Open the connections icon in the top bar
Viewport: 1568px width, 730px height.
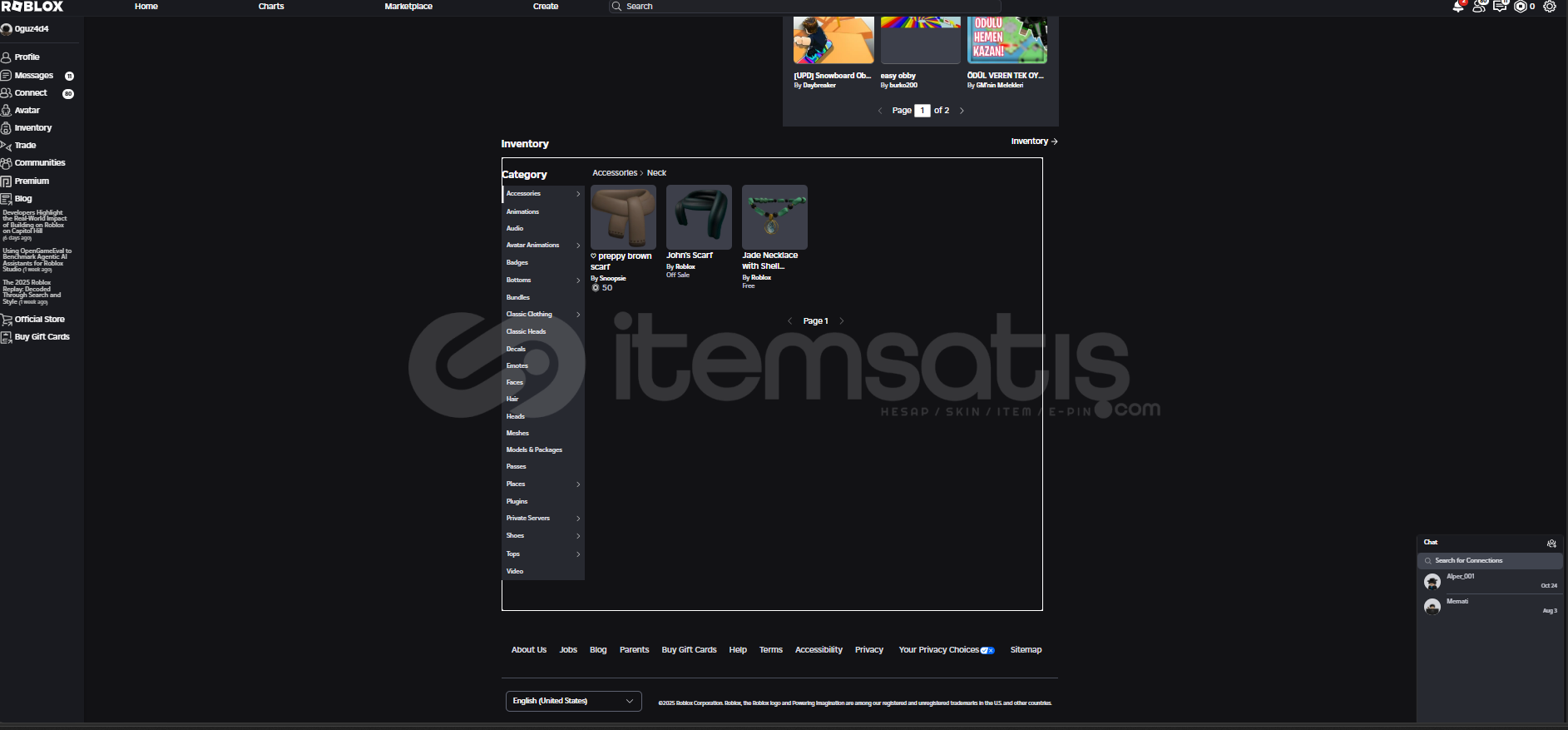1479,7
